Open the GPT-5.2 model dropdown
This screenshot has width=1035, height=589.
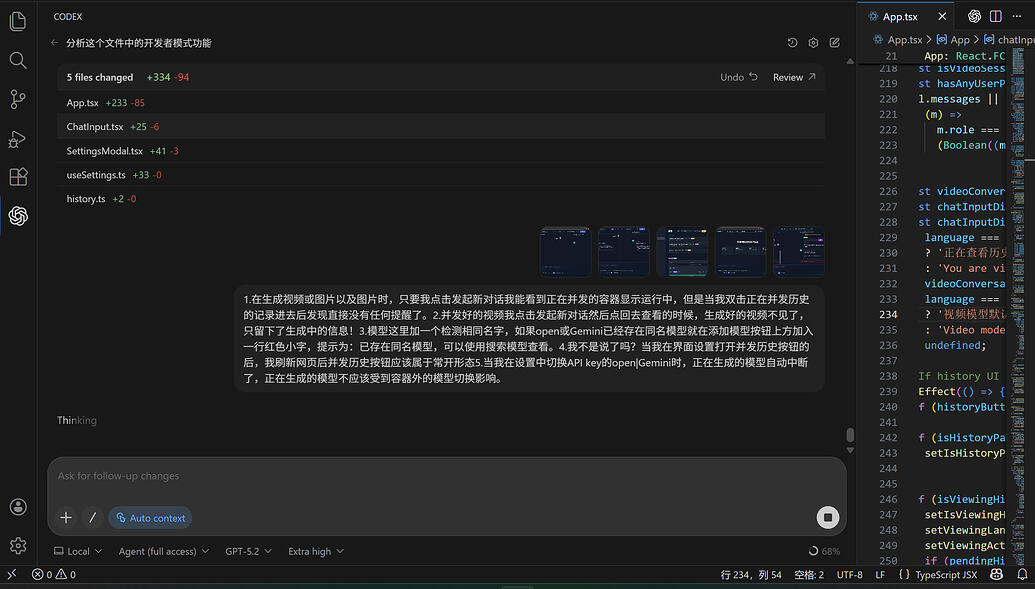click(248, 551)
